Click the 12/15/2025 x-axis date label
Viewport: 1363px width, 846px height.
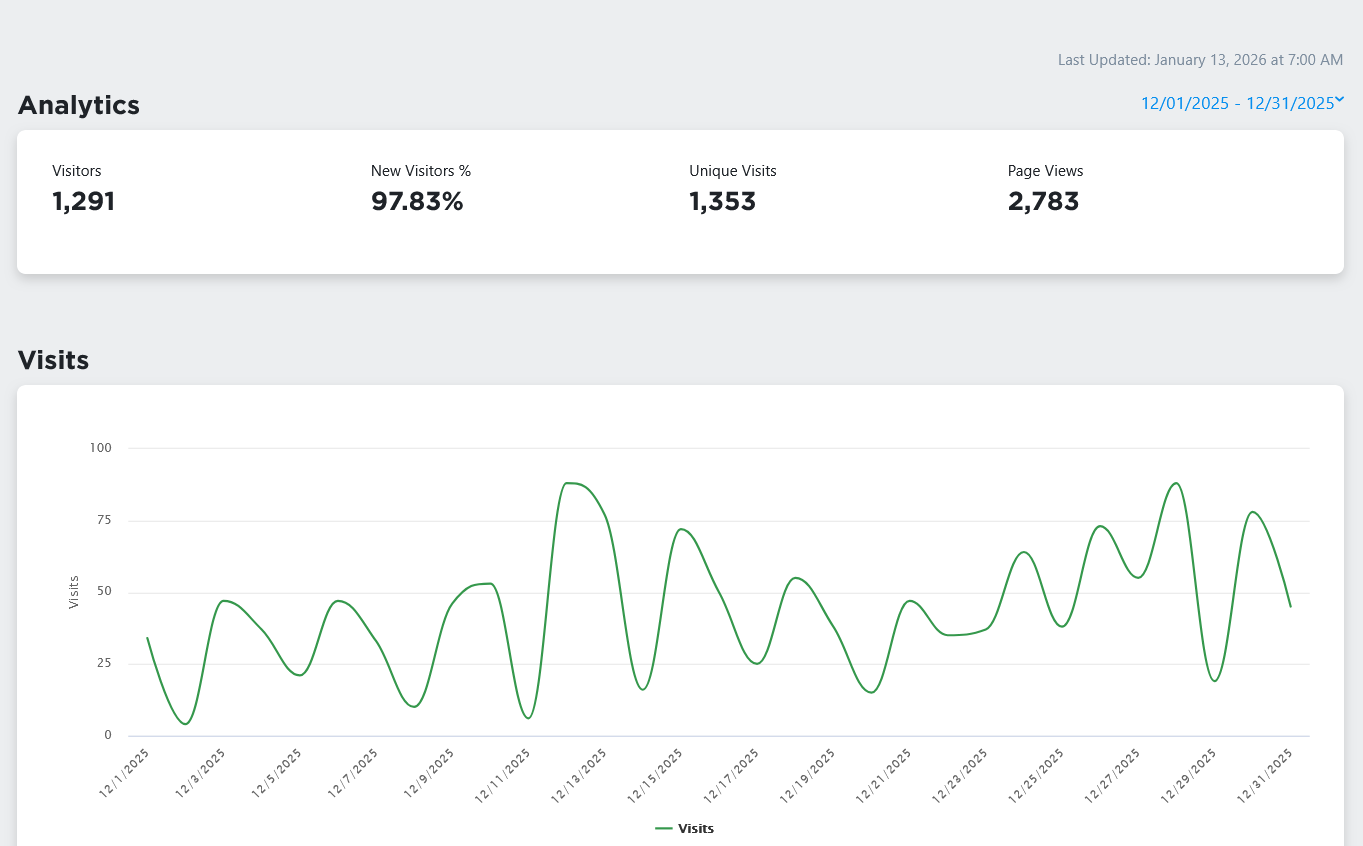pyautogui.click(x=656, y=775)
